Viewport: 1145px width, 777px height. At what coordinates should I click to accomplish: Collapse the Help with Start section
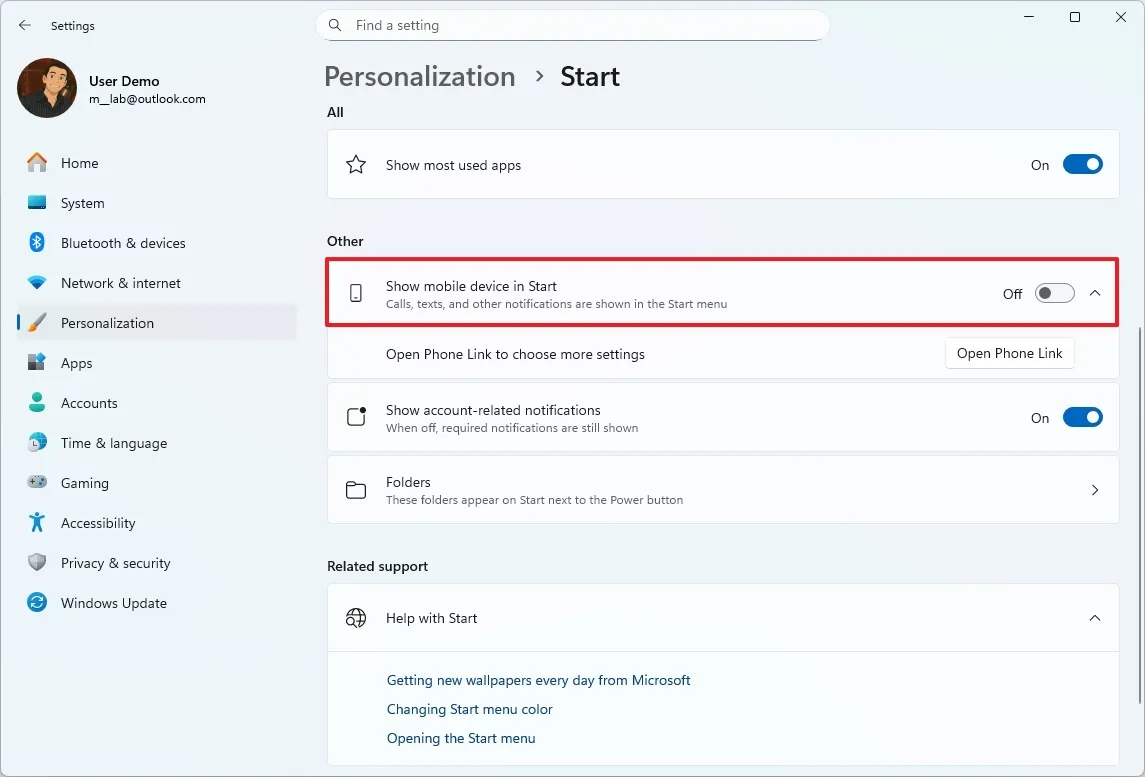point(1095,618)
